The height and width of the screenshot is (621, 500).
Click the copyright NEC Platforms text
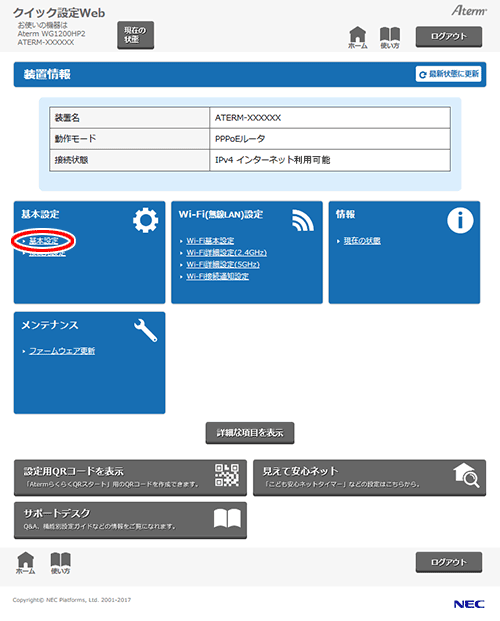tap(72, 600)
